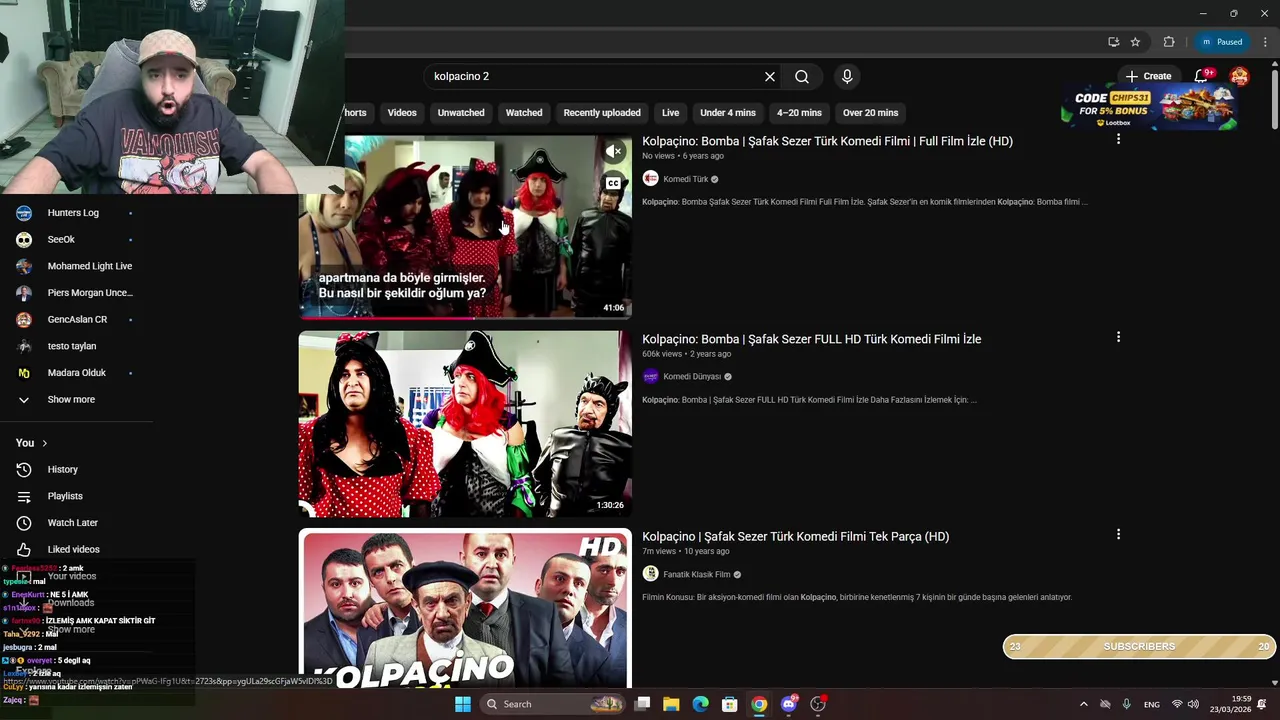The height and width of the screenshot is (720, 1280).
Task: Select the Videos filter chip
Action: 402,113
